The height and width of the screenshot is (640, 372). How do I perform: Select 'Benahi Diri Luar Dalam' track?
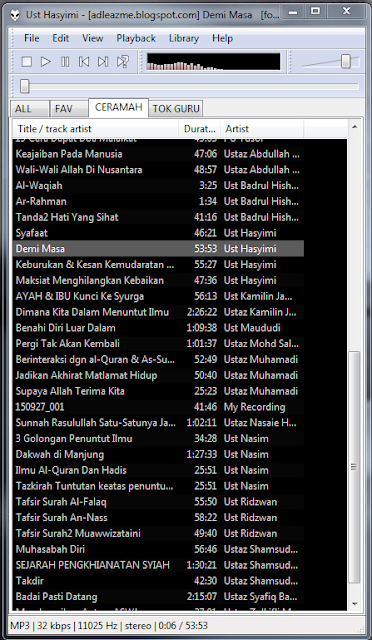tap(158, 328)
